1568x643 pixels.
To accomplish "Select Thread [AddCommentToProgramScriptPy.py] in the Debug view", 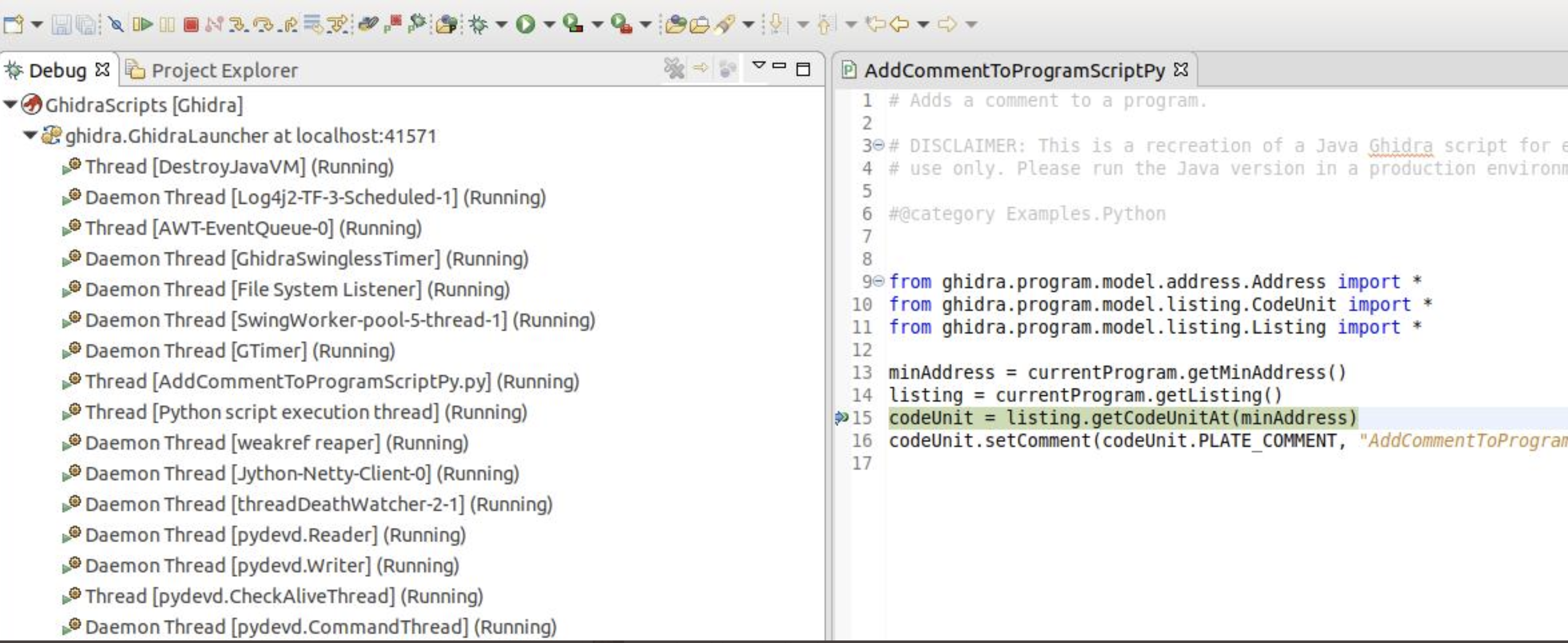I will [332, 382].
